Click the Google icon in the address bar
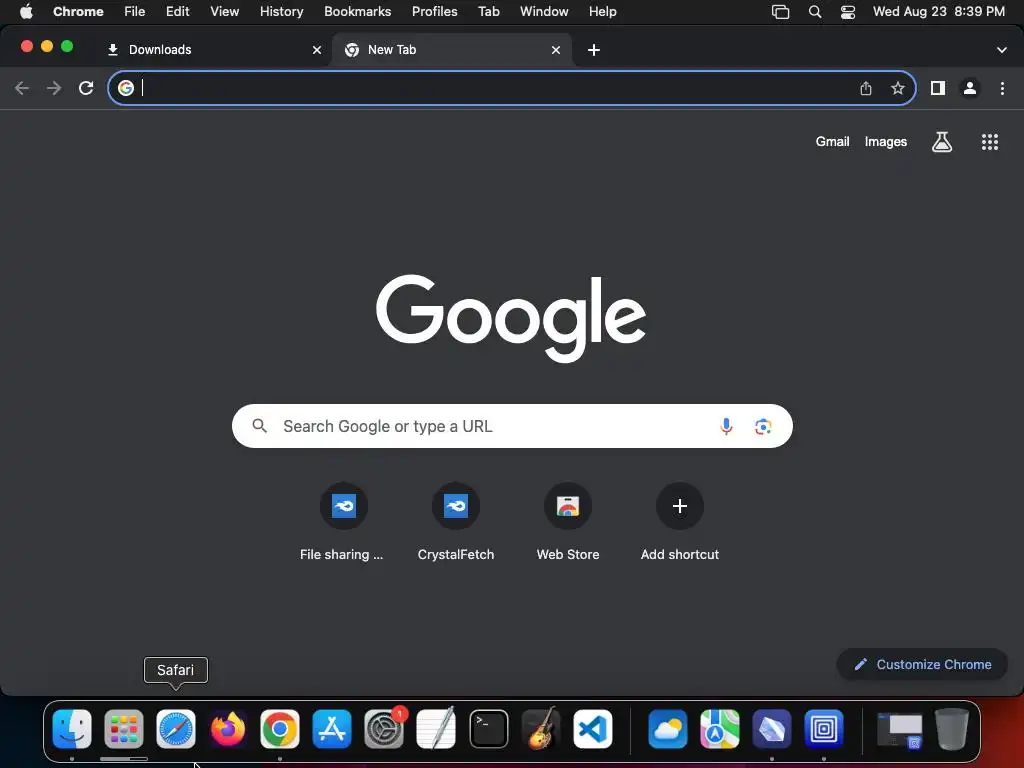Image resolution: width=1024 pixels, height=768 pixels. coord(126,88)
